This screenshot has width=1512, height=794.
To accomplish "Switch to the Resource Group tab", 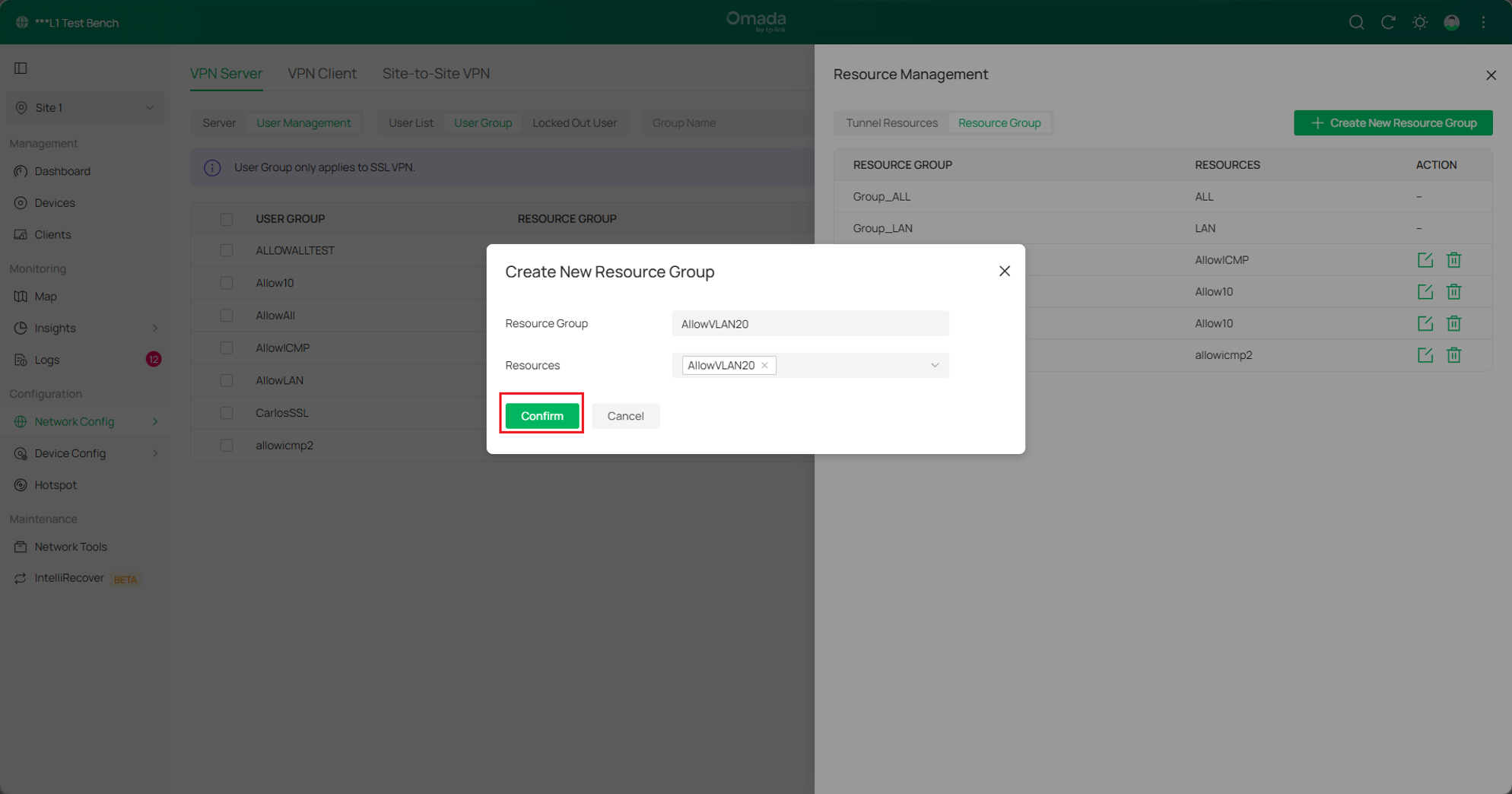I will [x=999, y=123].
